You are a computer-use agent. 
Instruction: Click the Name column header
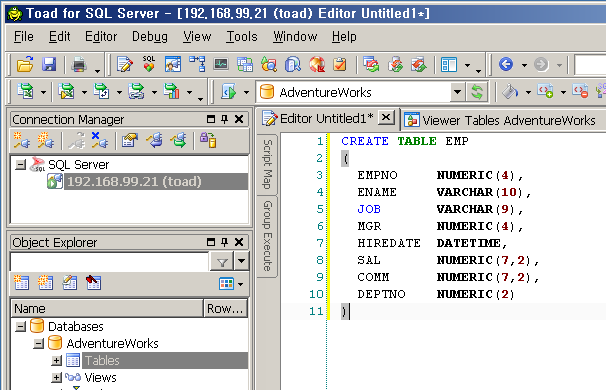tap(107, 308)
